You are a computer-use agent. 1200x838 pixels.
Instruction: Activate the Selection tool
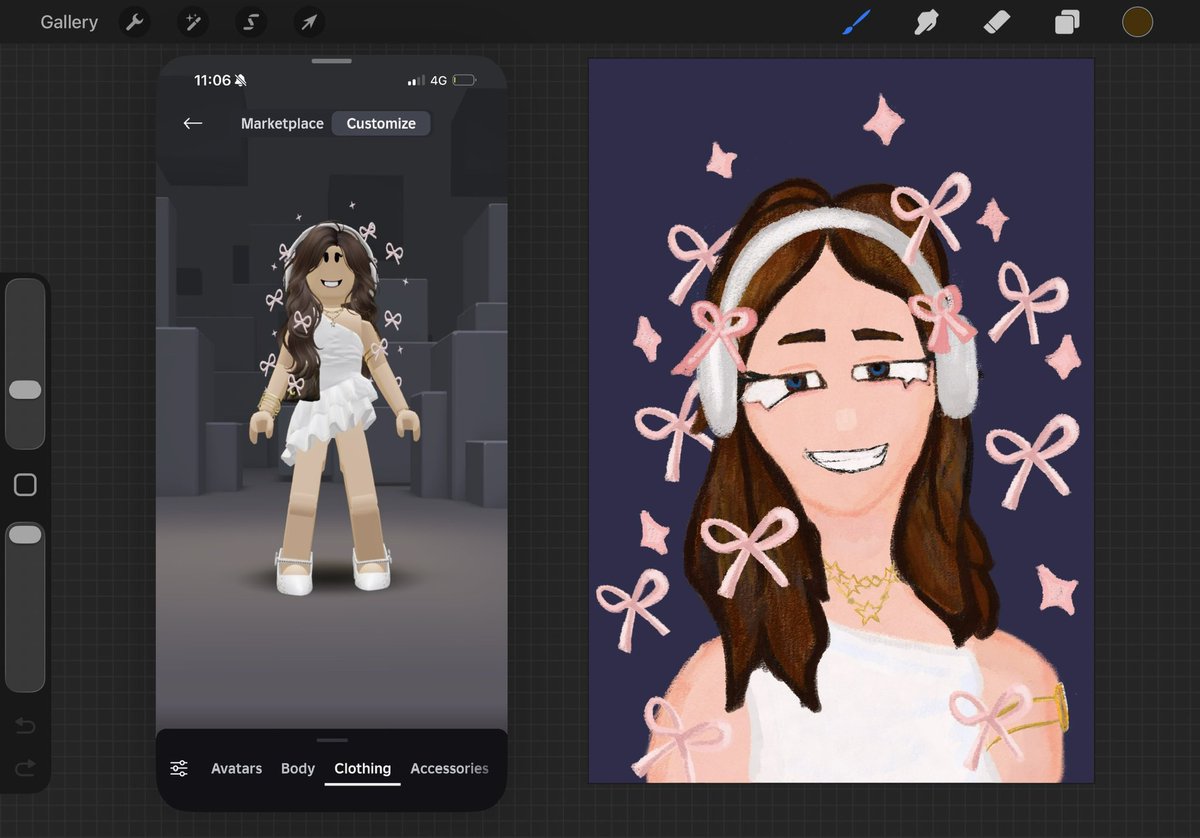point(251,22)
